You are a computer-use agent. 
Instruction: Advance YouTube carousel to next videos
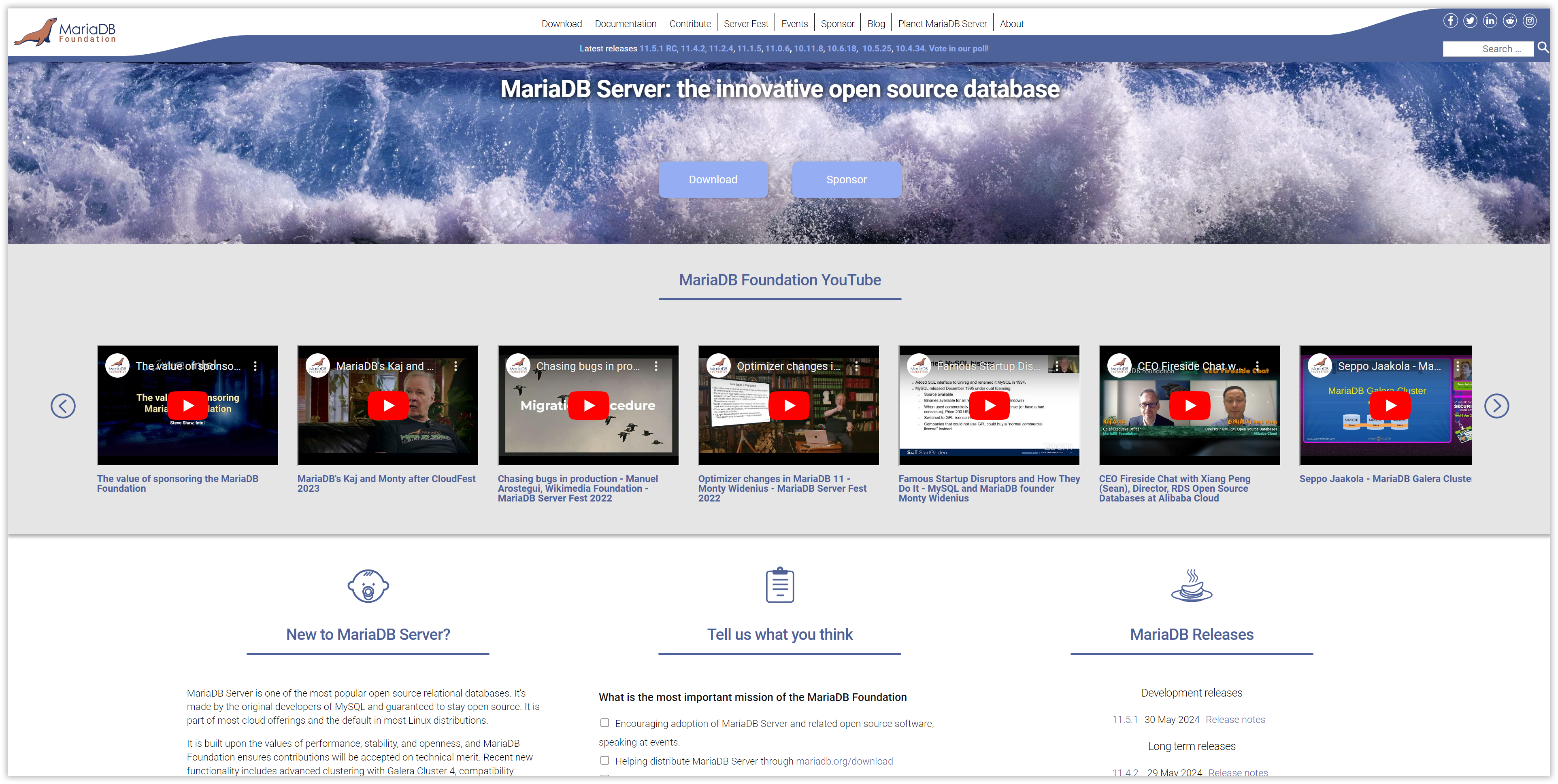point(1496,406)
